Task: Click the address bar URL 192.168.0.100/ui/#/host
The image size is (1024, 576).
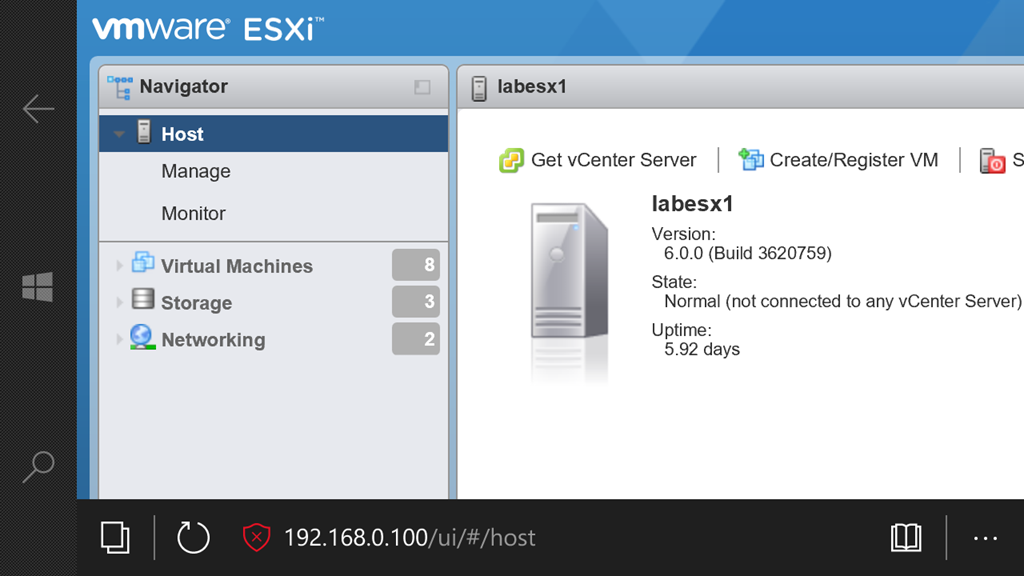Action: [409, 537]
